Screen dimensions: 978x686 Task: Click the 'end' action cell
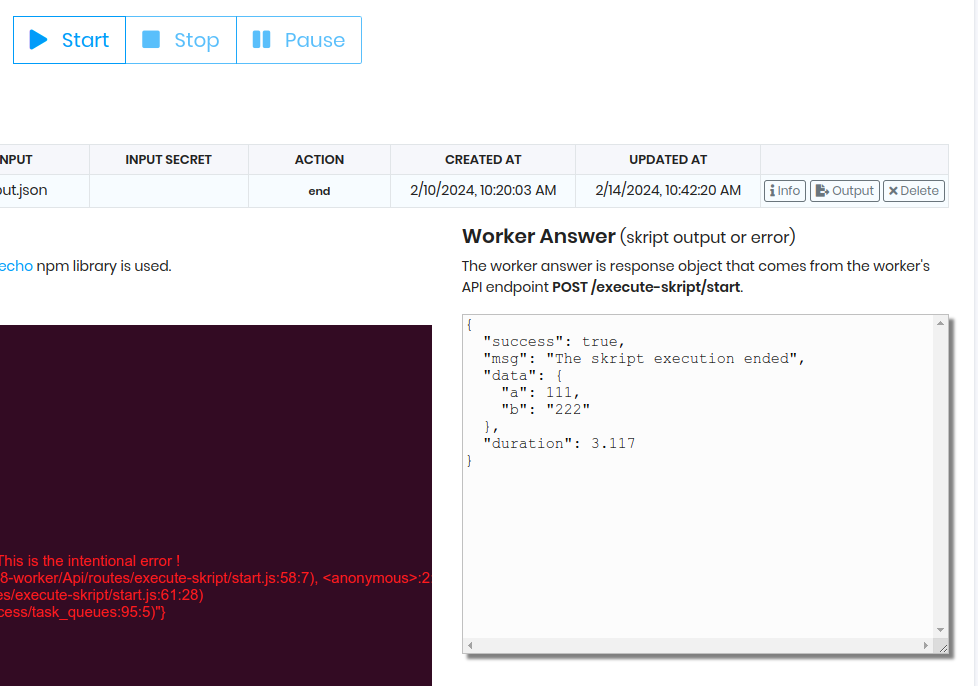(x=319, y=191)
